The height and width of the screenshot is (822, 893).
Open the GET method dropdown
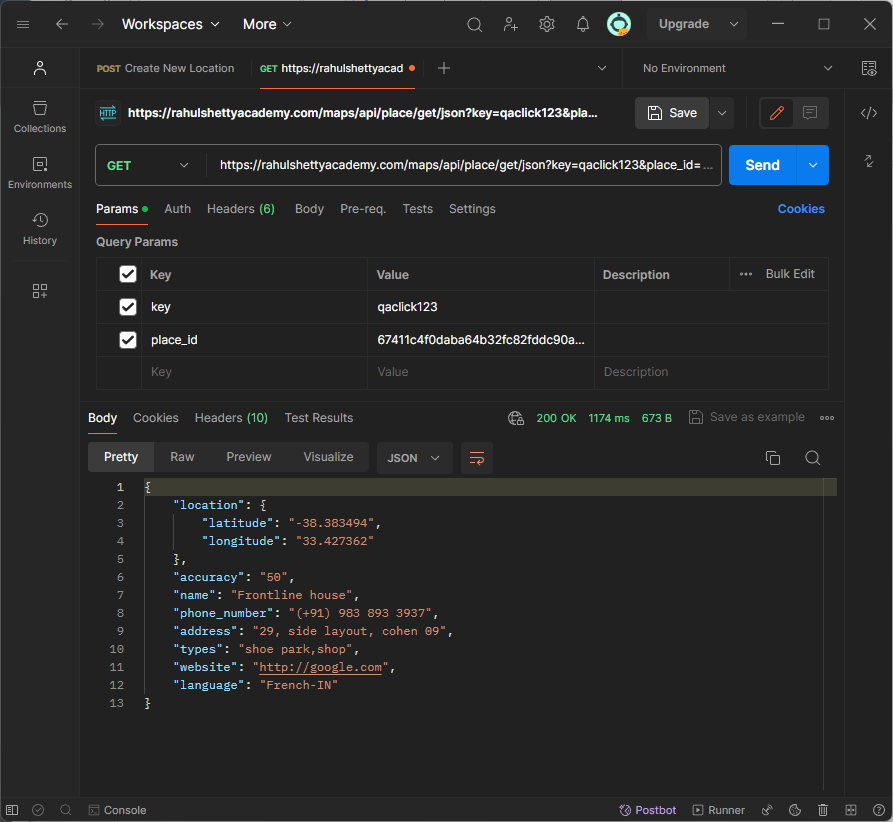click(x=148, y=165)
